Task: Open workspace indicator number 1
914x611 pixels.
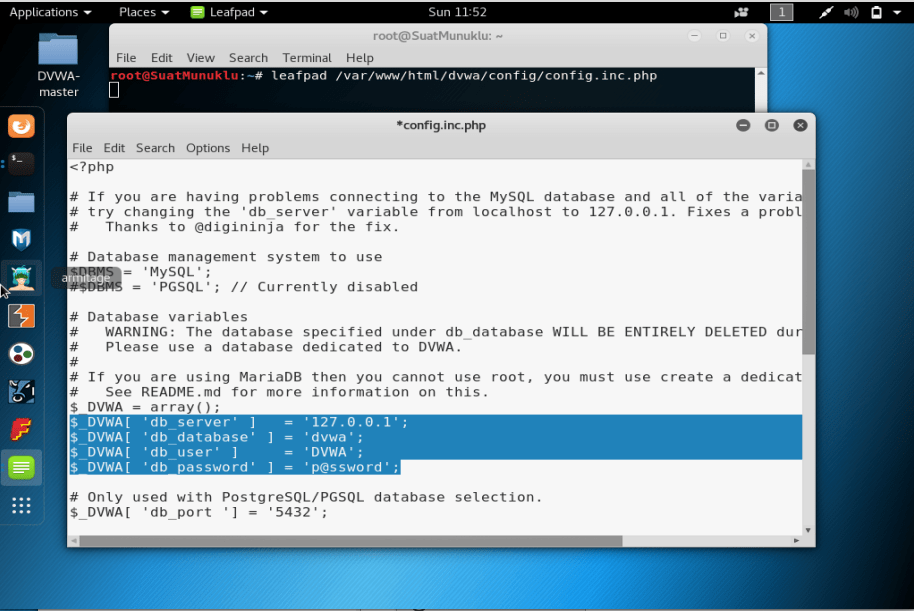Action: (782, 12)
